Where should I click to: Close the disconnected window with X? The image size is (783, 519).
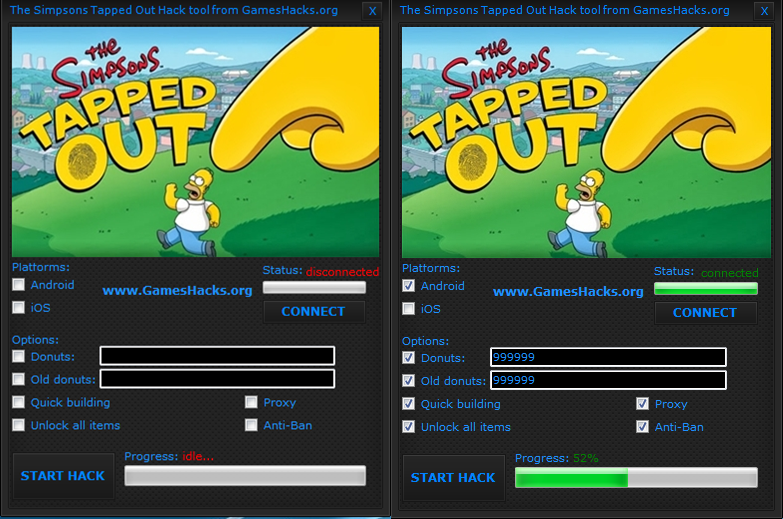pos(373,11)
